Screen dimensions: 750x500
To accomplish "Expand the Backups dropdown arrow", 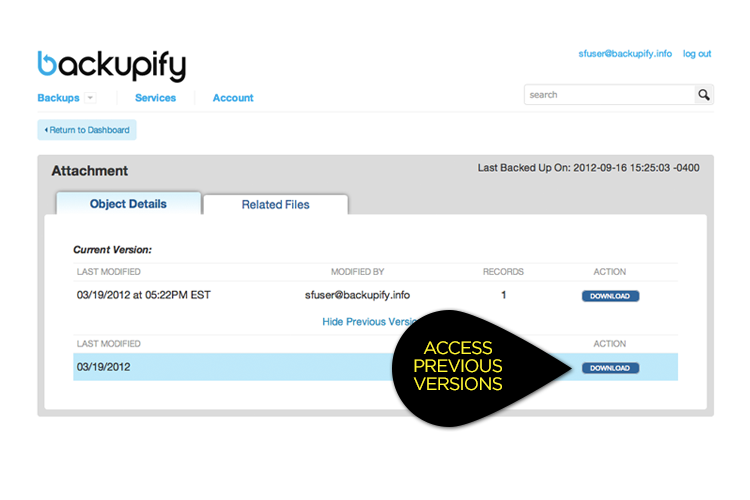I will tap(90, 98).
